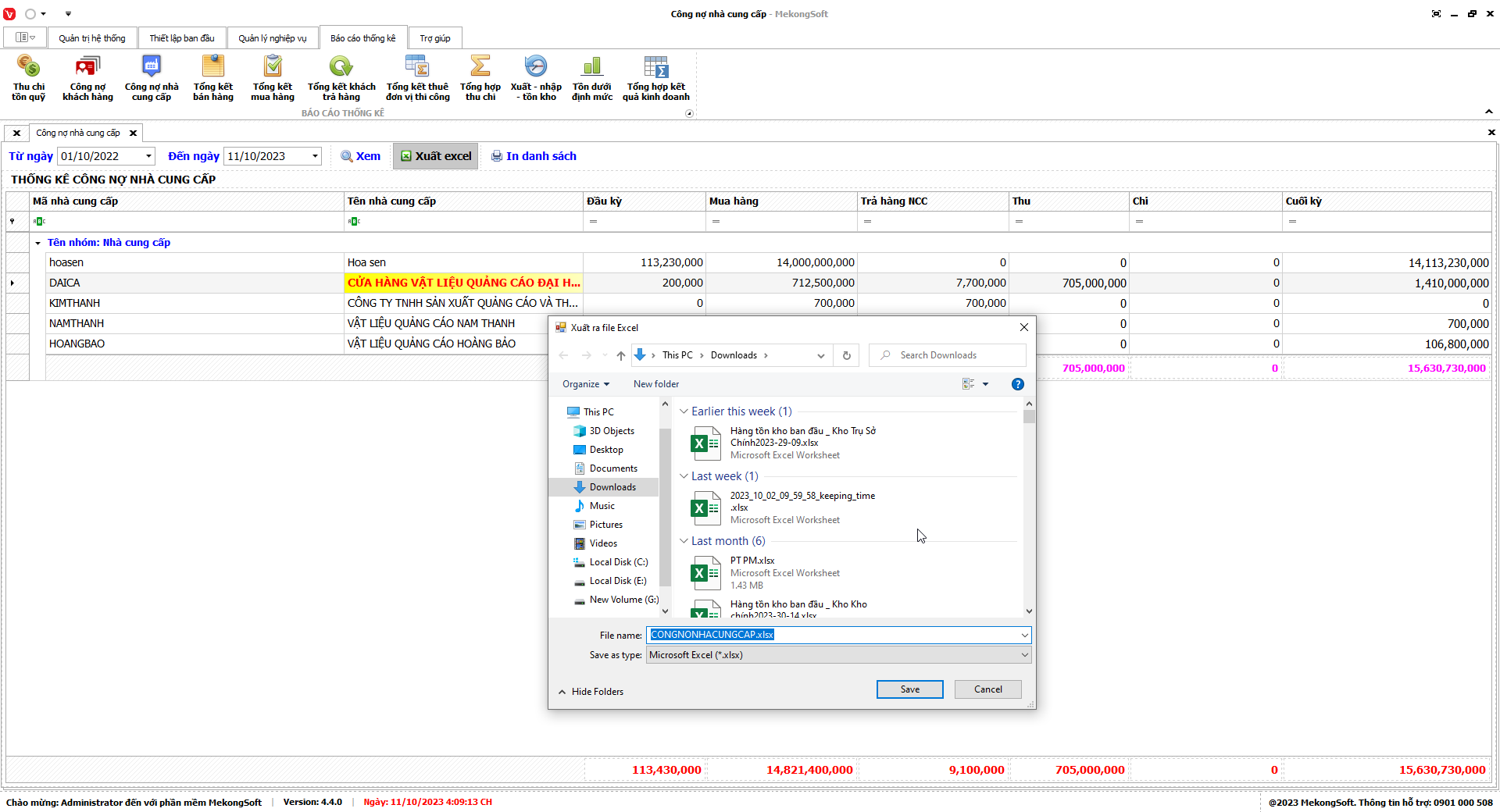
Task: Open the Thu chi tồn quỹ report
Action: (28, 77)
